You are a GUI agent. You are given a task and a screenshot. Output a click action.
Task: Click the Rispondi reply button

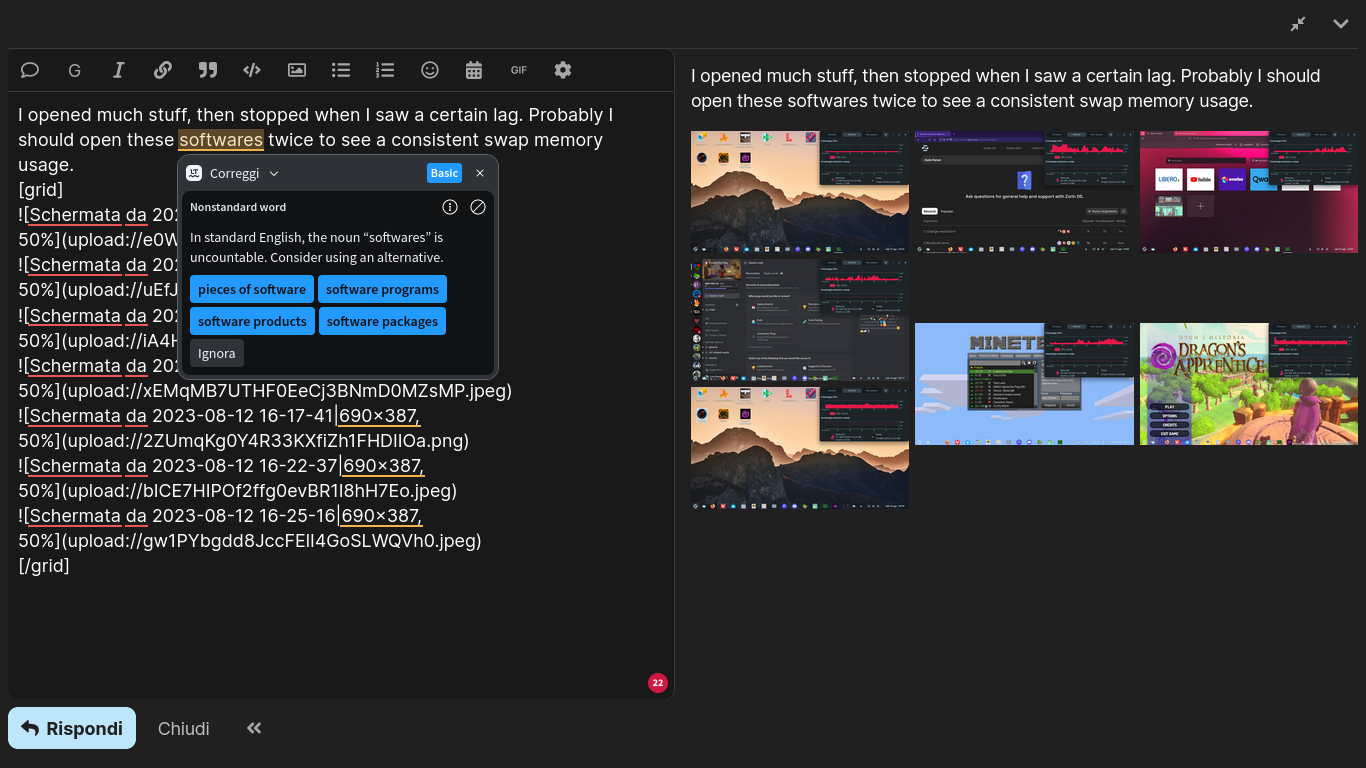click(x=72, y=728)
